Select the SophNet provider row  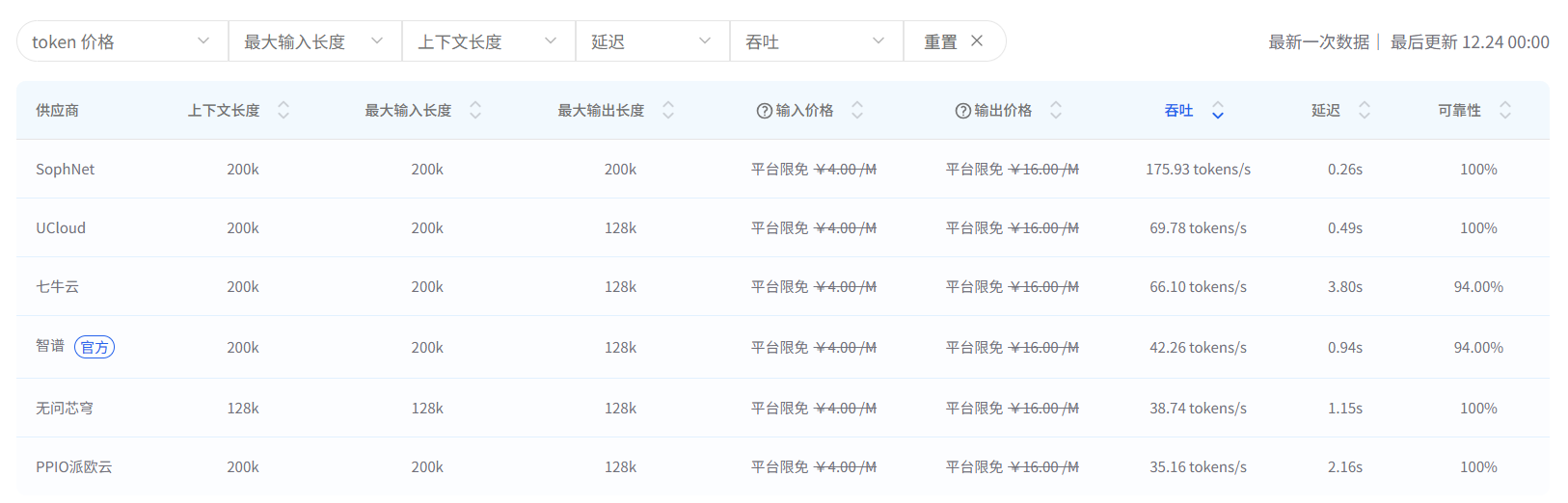(783, 169)
